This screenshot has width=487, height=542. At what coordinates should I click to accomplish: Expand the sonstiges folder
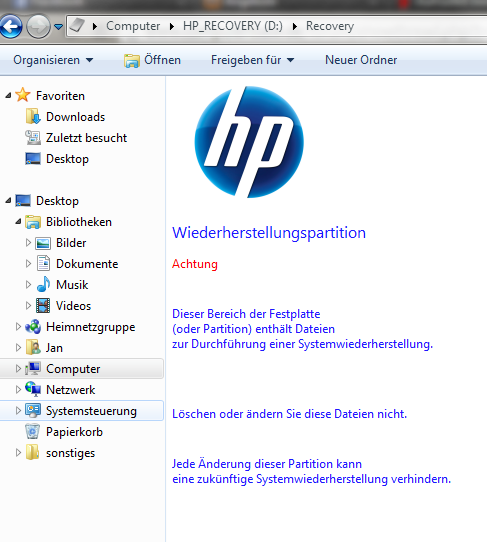point(18,453)
